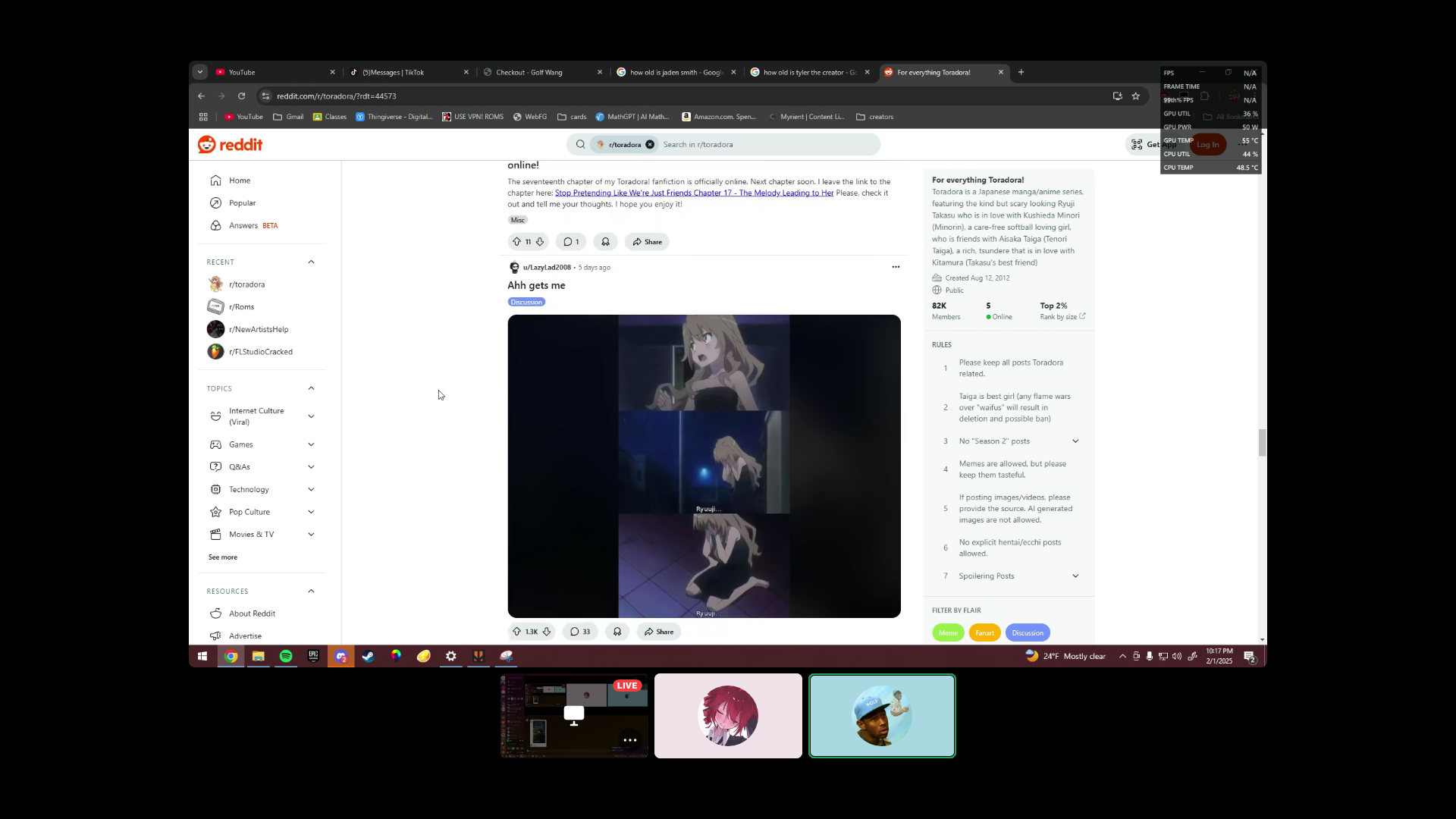Give award to "Ahh gets me" post
Viewport: 1456px width, 819px height.
[x=617, y=632]
